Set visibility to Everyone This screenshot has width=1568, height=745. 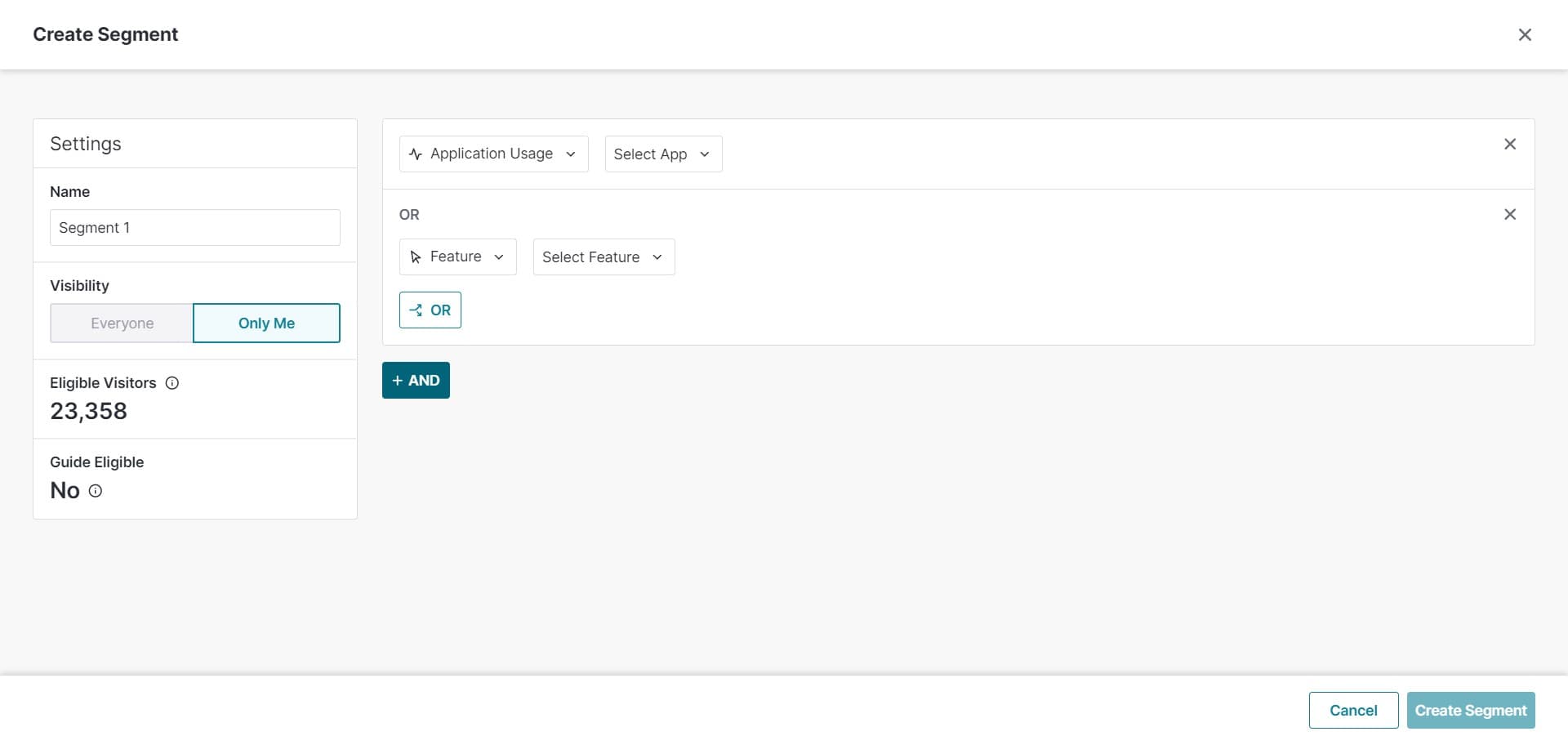(122, 323)
